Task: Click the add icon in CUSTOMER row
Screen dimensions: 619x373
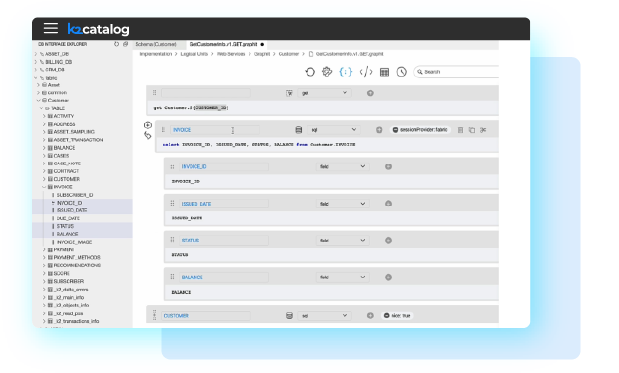Action: click(370, 315)
